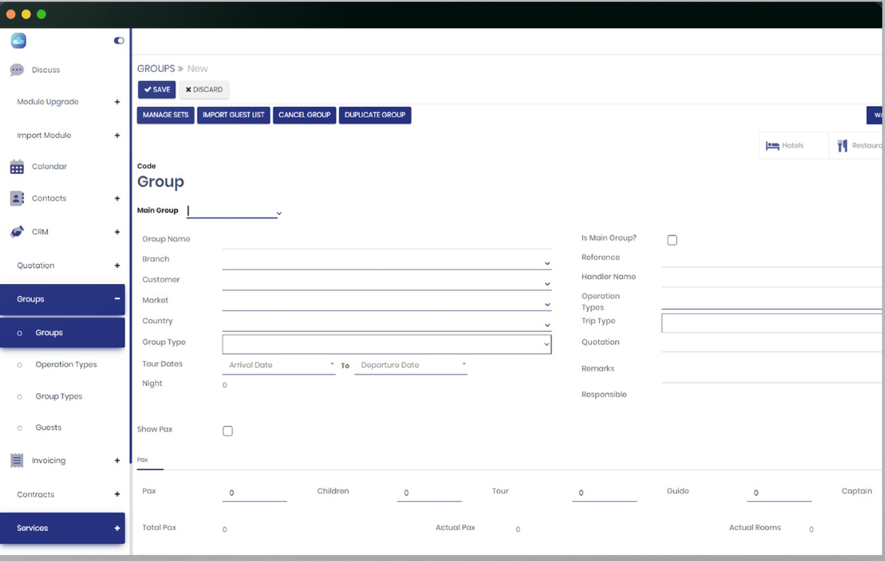Click the MANAGE SETS button
The height and width of the screenshot is (561, 885).
[165, 115]
